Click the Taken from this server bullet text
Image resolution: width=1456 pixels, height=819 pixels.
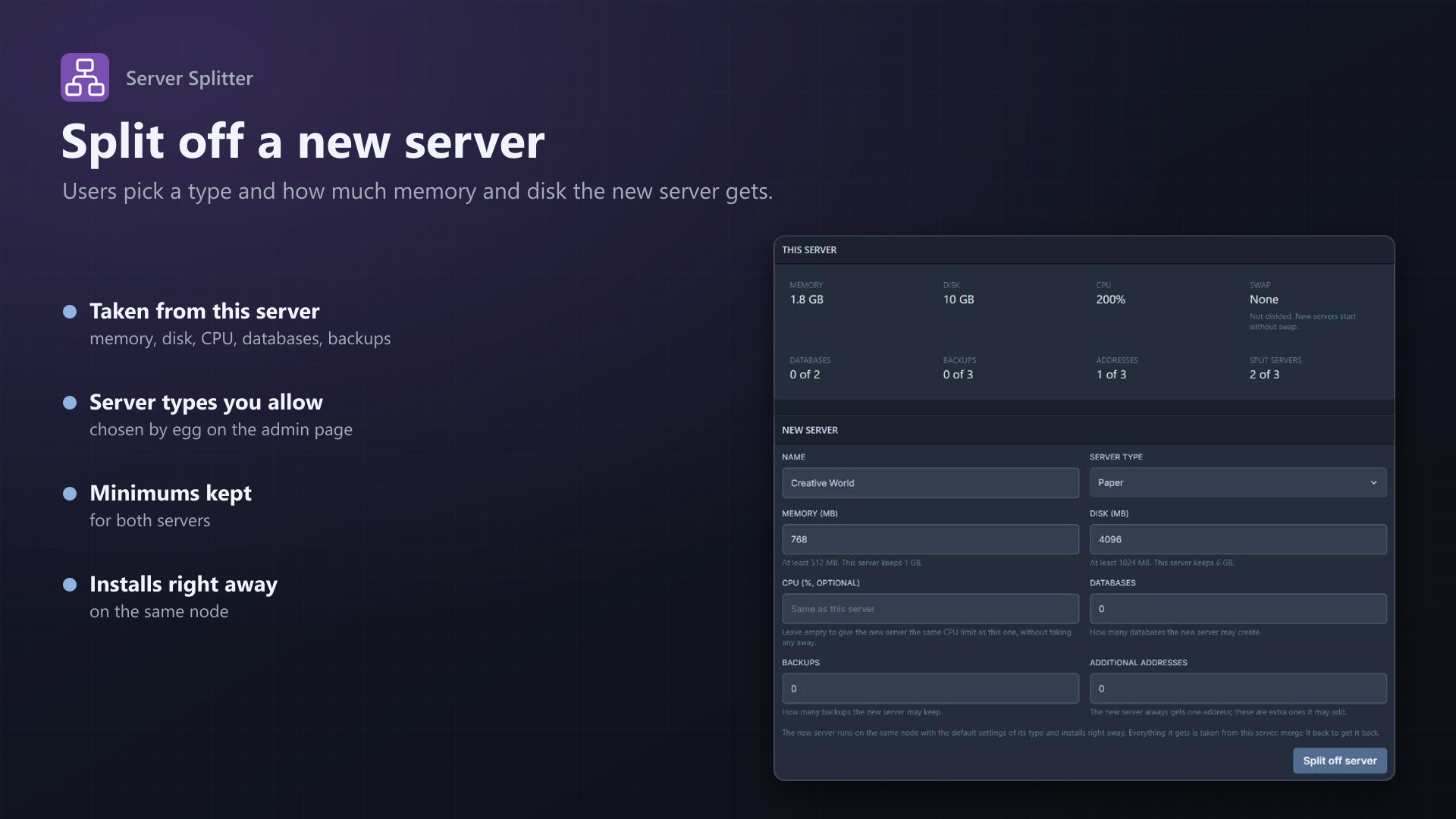[205, 311]
